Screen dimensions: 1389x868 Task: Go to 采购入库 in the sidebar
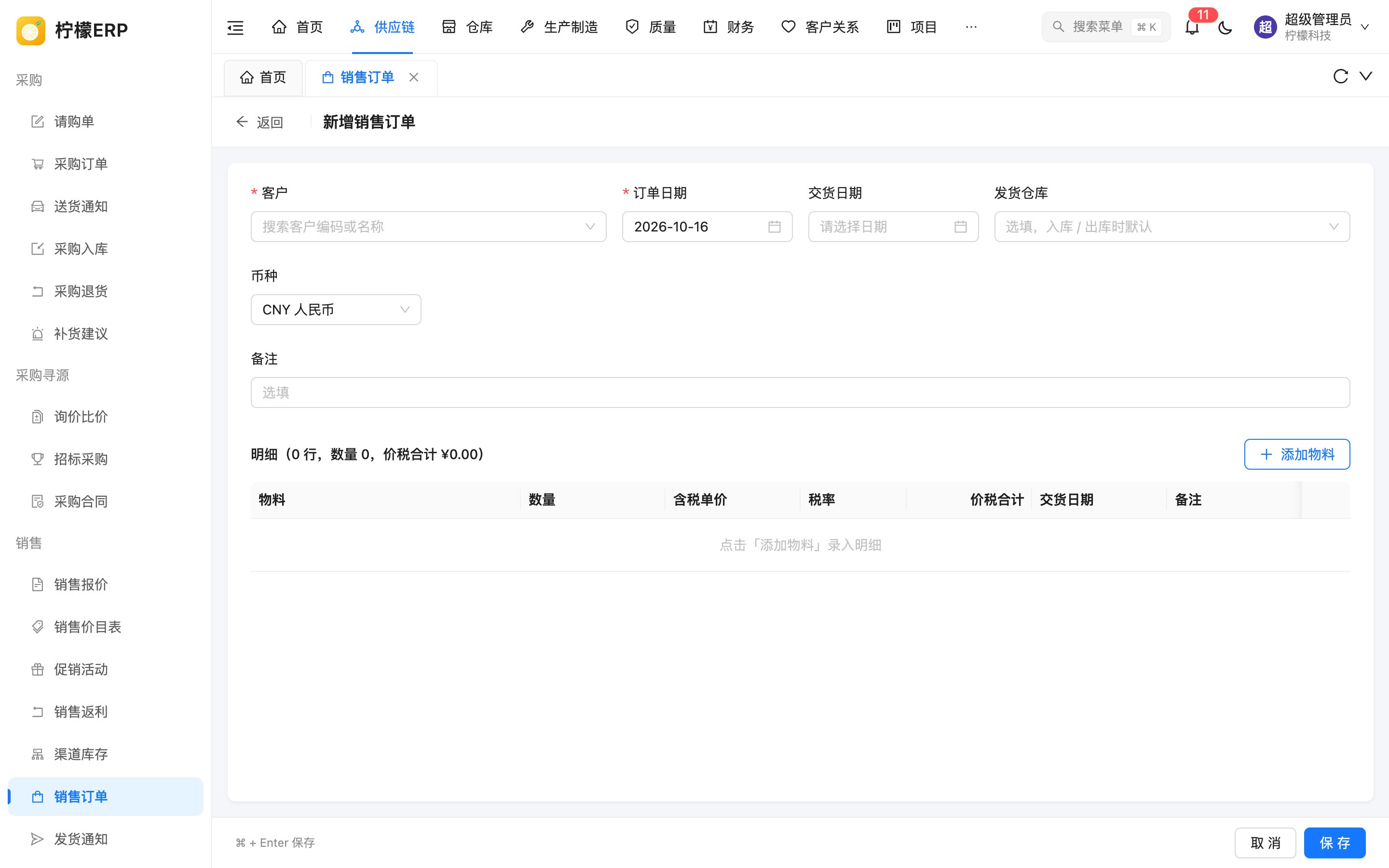tap(106, 249)
